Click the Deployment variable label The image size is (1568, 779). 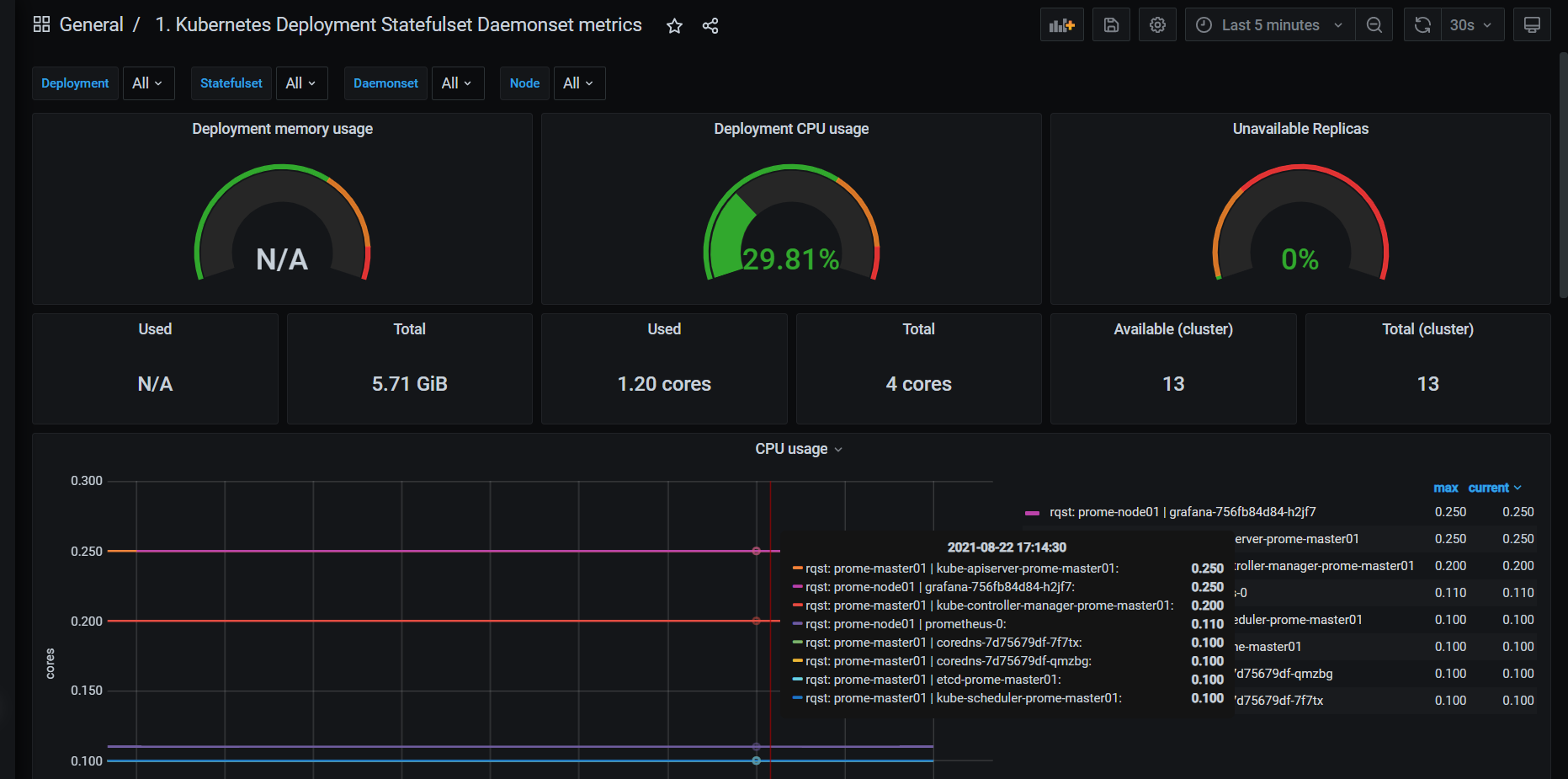[x=75, y=83]
